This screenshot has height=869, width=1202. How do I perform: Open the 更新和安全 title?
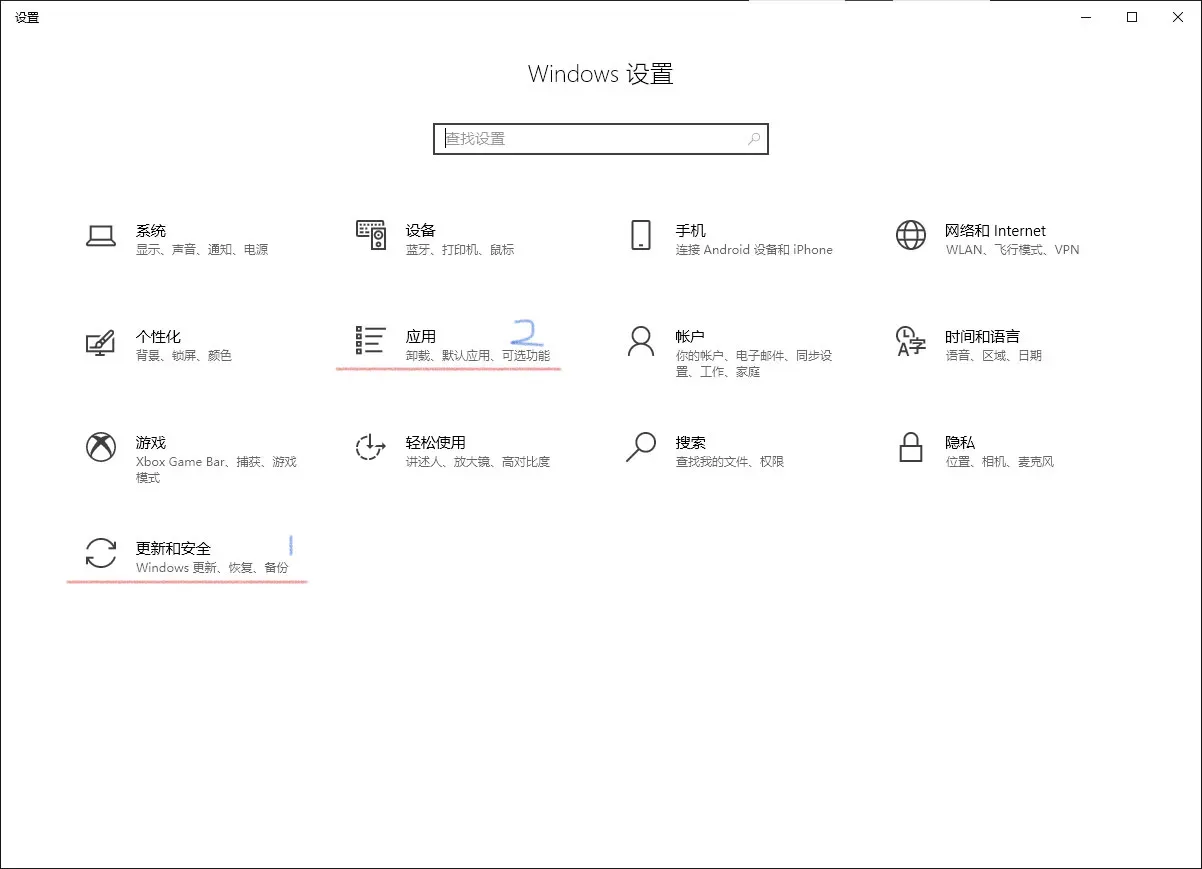[174, 549]
